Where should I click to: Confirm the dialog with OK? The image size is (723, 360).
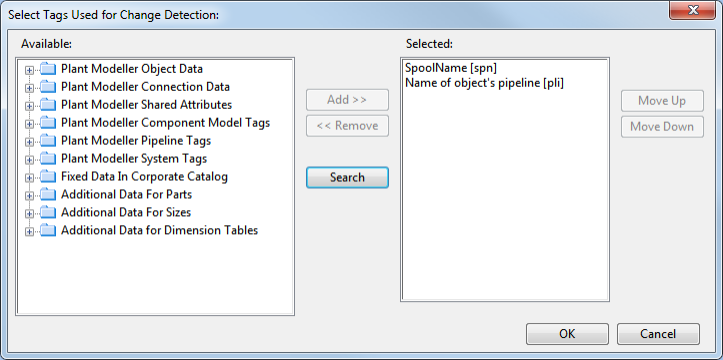pos(567,334)
